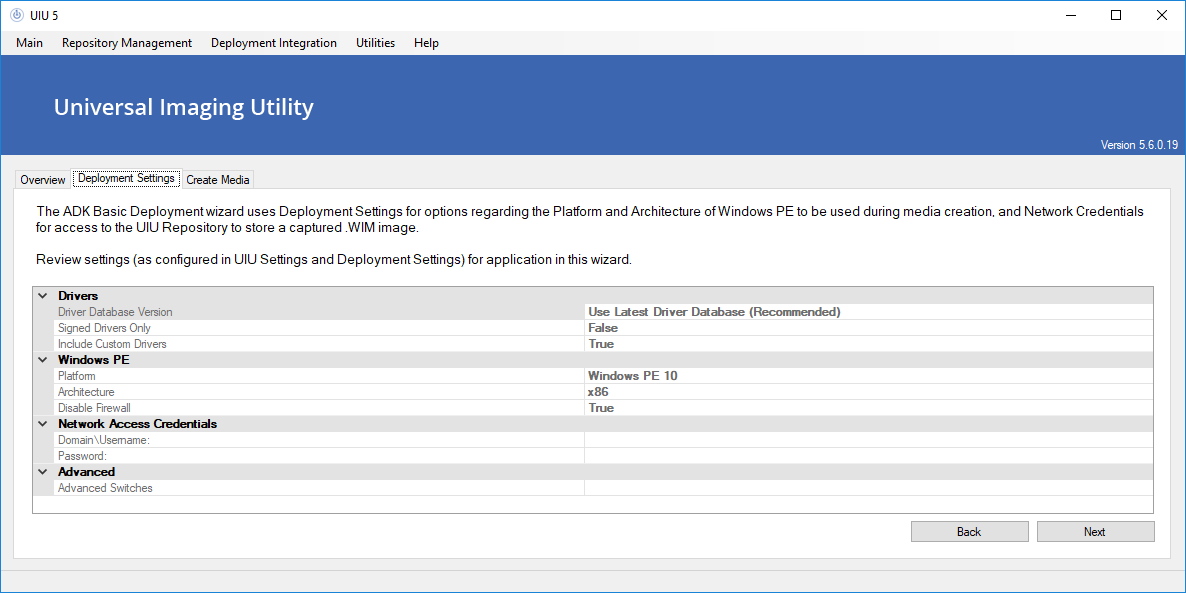Switch to the Create Media tab
This screenshot has width=1186, height=593.
[218, 180]
